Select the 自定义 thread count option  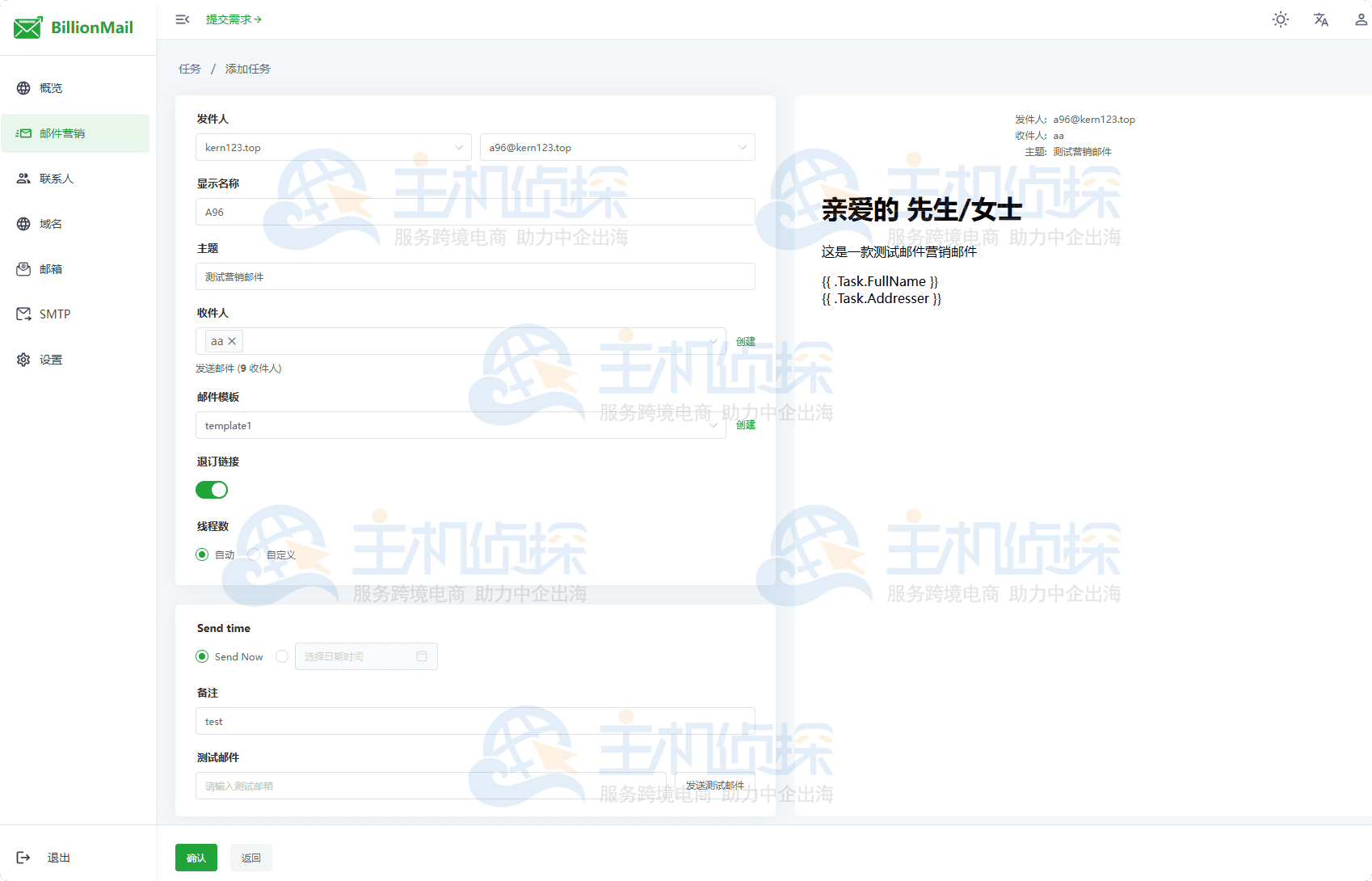(255, 554)
